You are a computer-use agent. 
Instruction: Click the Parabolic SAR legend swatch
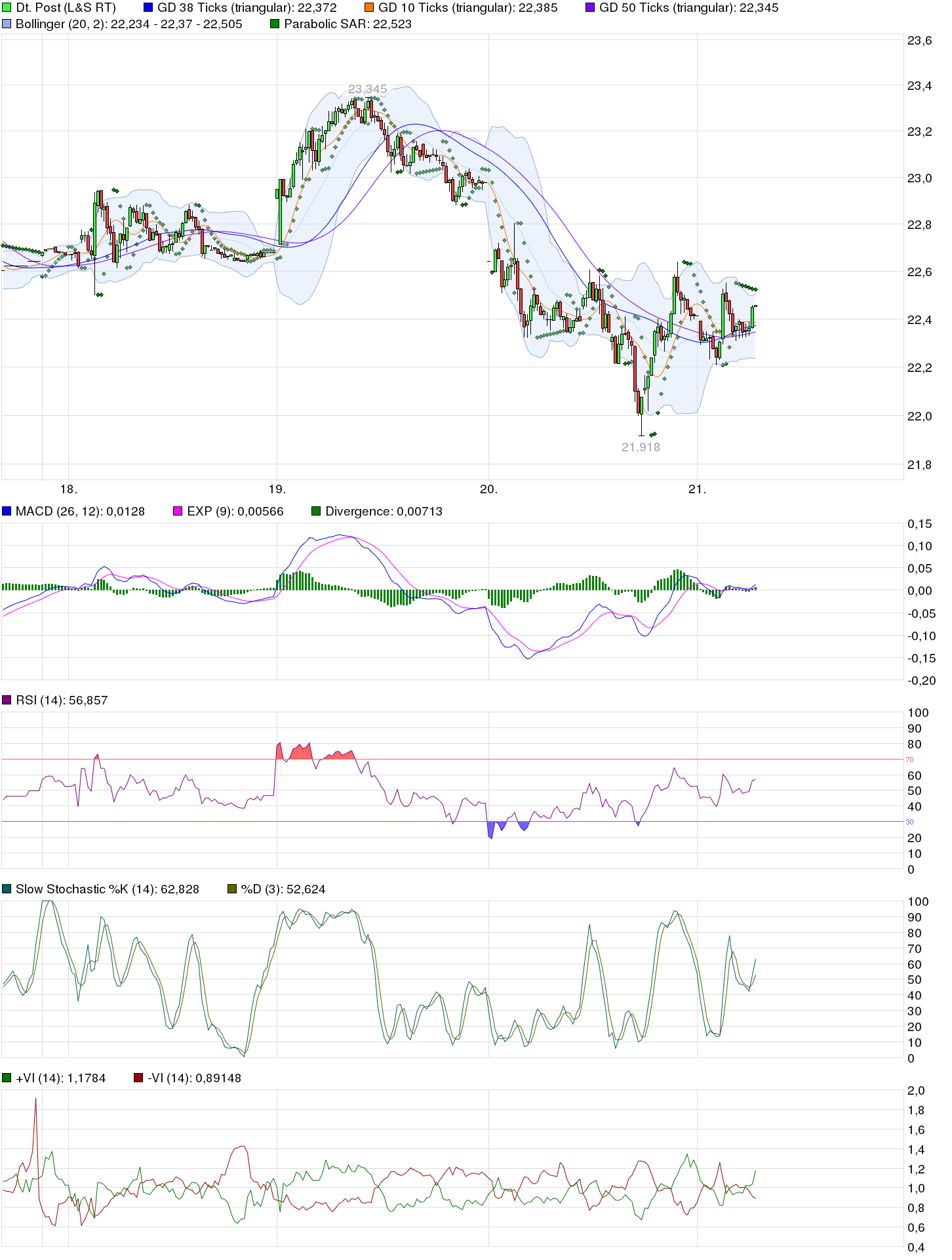[x=275, y=24]
